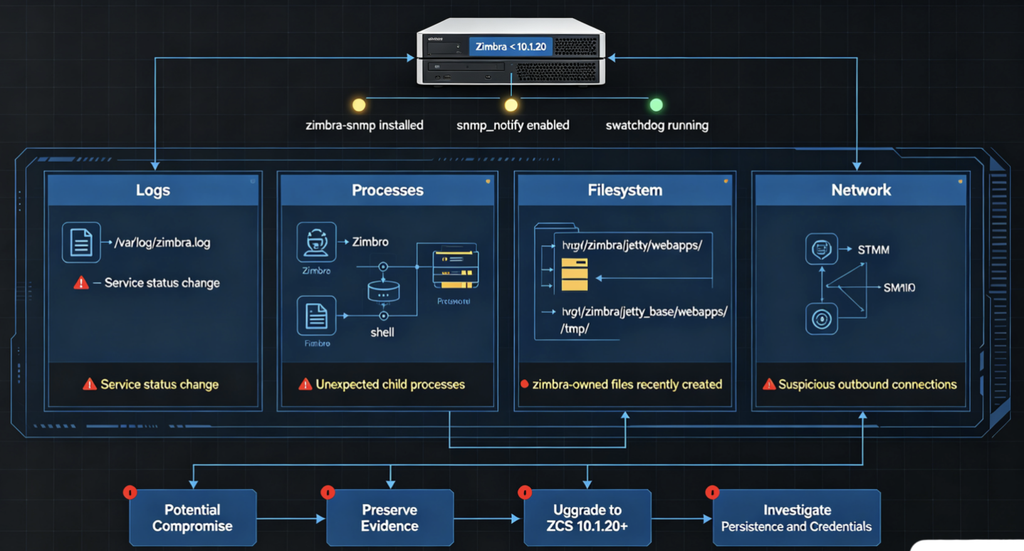
Task: Click the bottom circular Network node icon
Action: click(x=822, y=319)
